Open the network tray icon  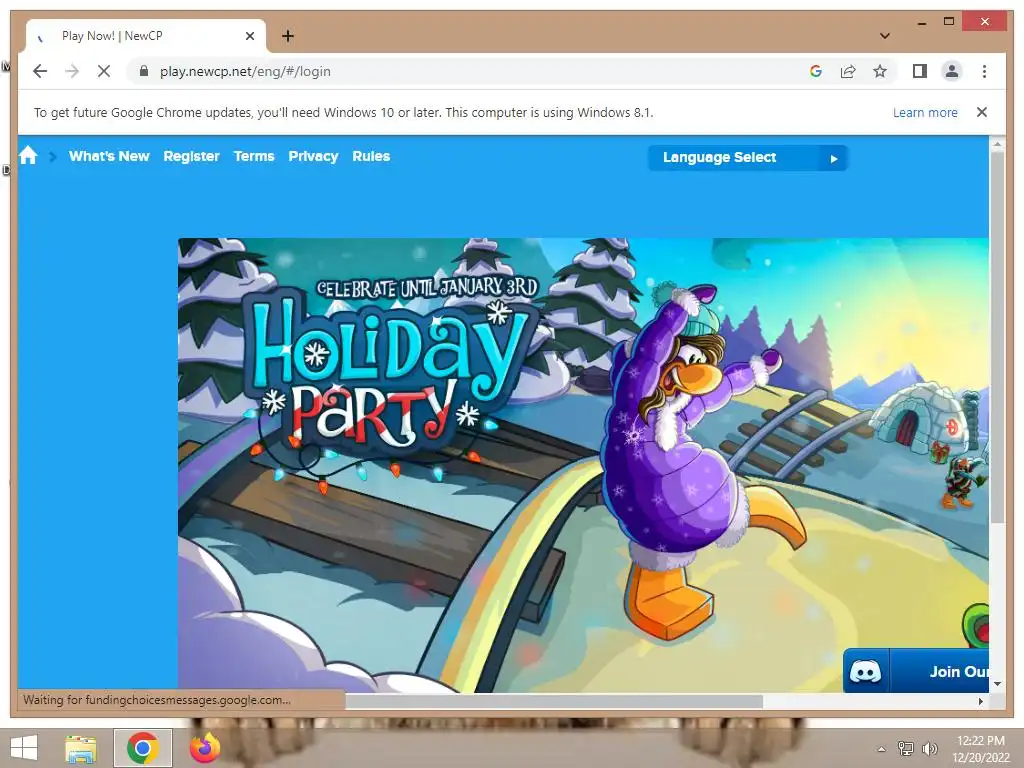tap(906, 748)
